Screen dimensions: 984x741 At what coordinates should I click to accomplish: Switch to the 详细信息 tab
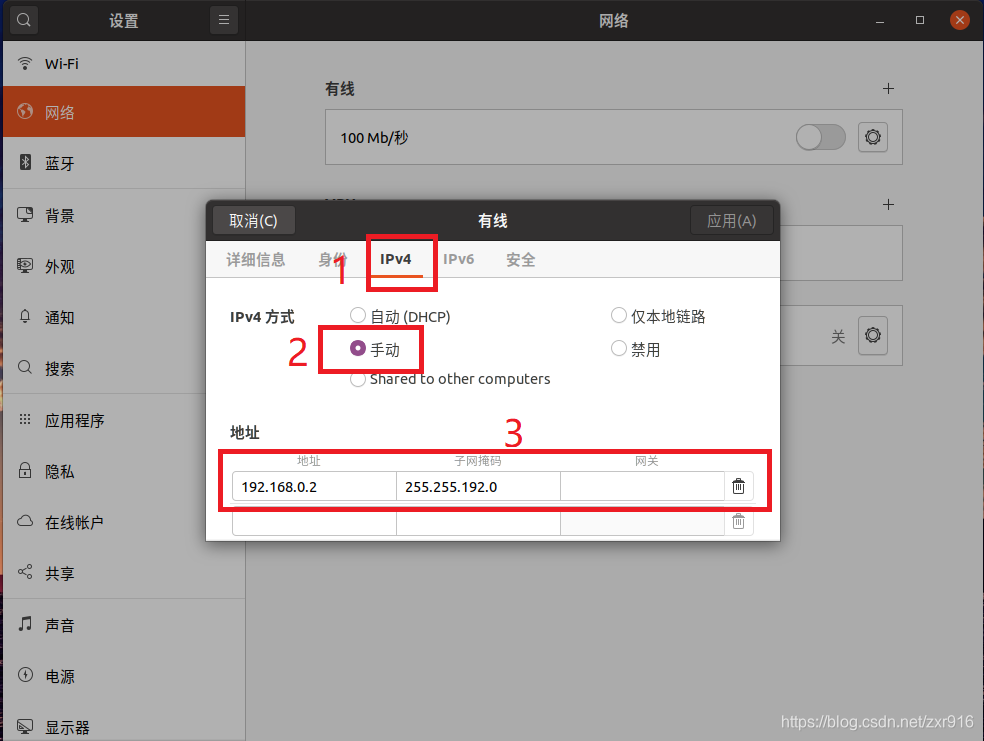[x=255, y=260]
